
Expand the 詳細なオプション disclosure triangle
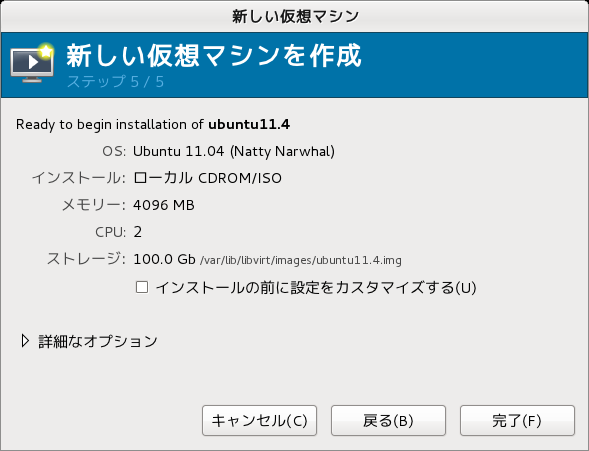(x=25, y=341)
